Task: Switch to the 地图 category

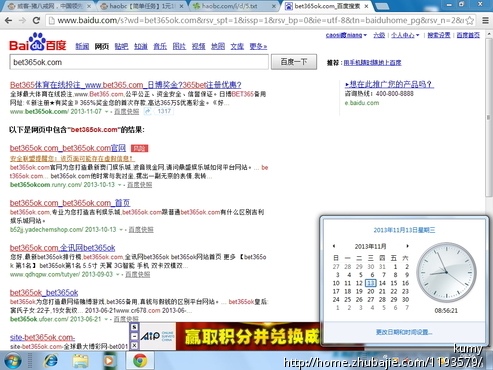Action: (218, 46)
